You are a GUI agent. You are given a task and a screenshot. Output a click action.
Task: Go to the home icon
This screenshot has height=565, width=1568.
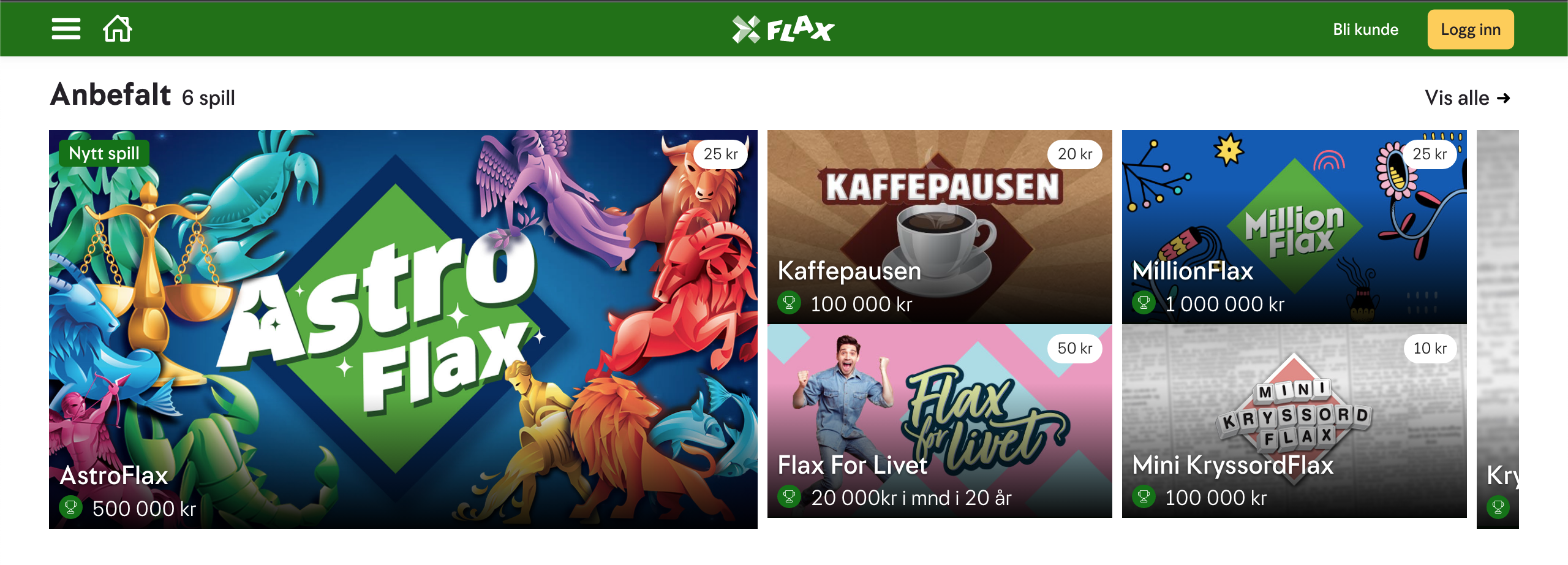118,29
